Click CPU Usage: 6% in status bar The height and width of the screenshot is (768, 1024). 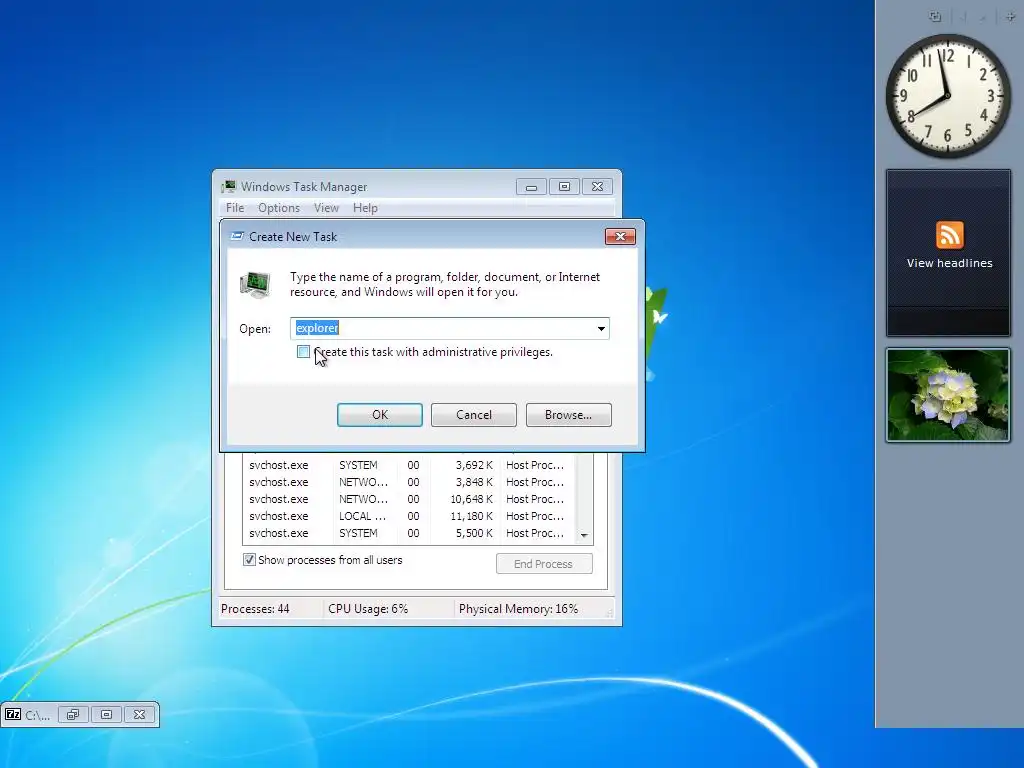pos(368,609)
